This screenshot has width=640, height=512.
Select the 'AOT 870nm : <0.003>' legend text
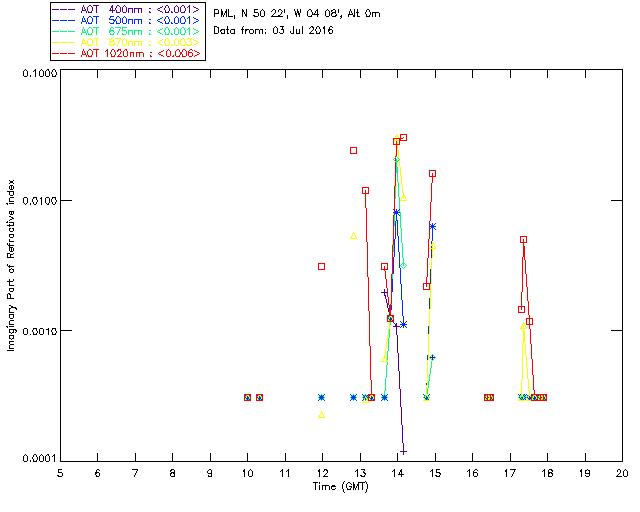(140, 42)
